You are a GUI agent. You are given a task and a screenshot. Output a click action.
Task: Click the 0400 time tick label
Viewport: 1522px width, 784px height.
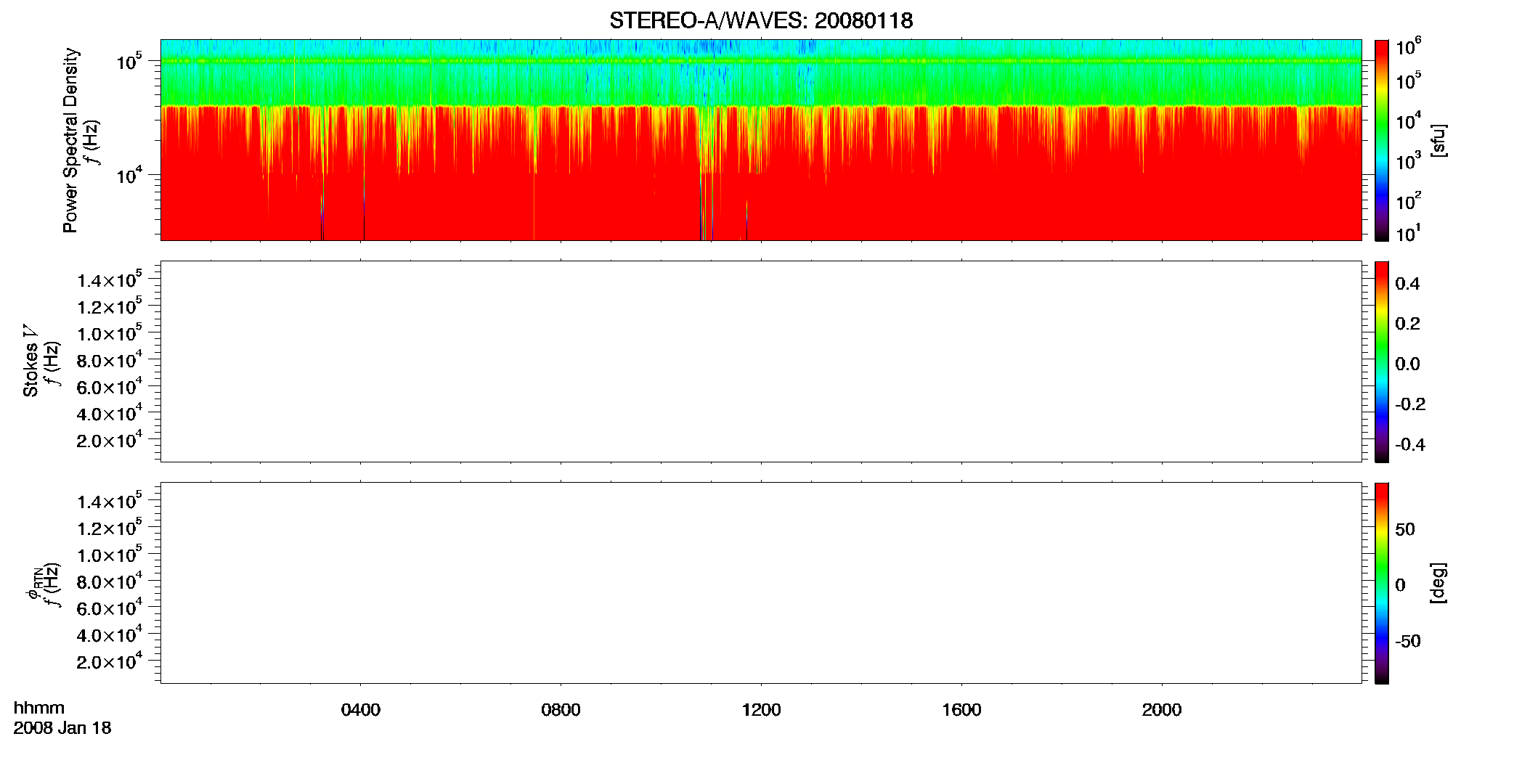361,710
